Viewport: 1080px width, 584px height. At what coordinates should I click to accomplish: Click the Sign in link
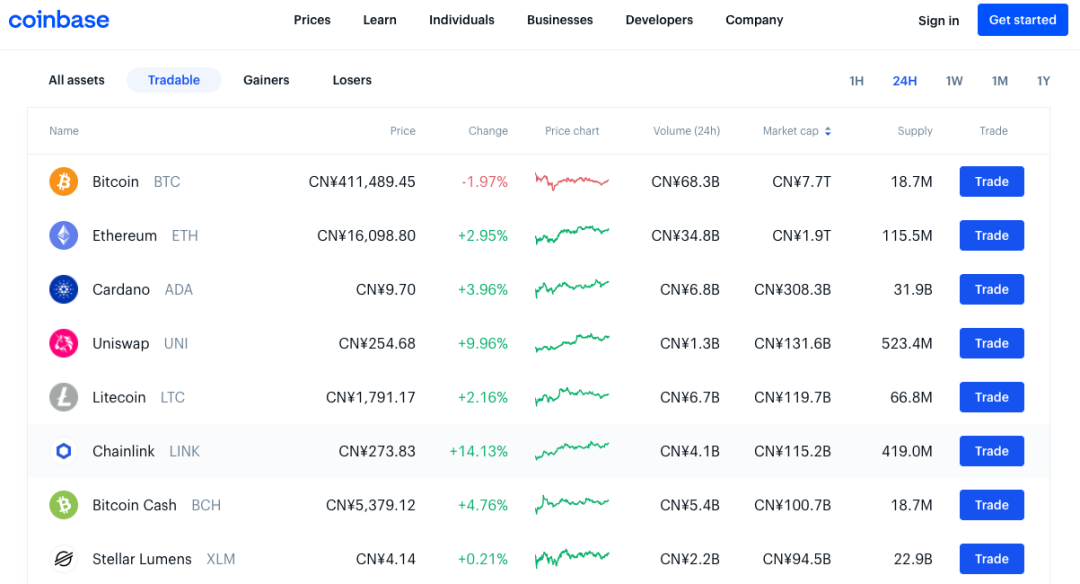(938, 21)
